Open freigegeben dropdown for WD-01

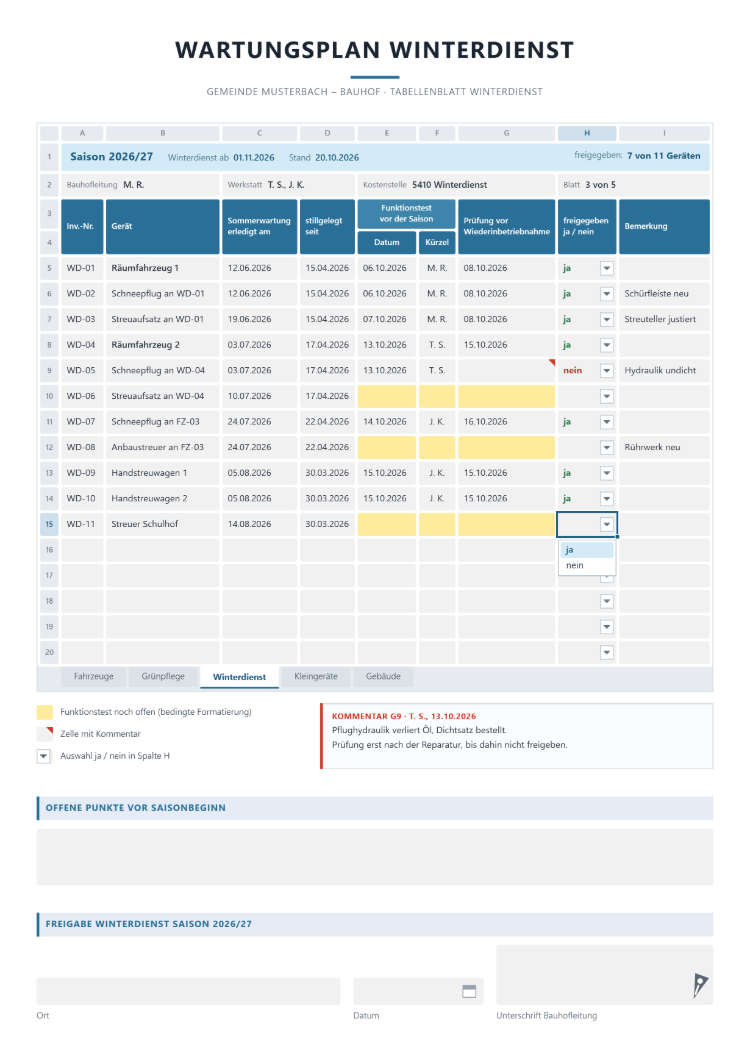[607, 268]
